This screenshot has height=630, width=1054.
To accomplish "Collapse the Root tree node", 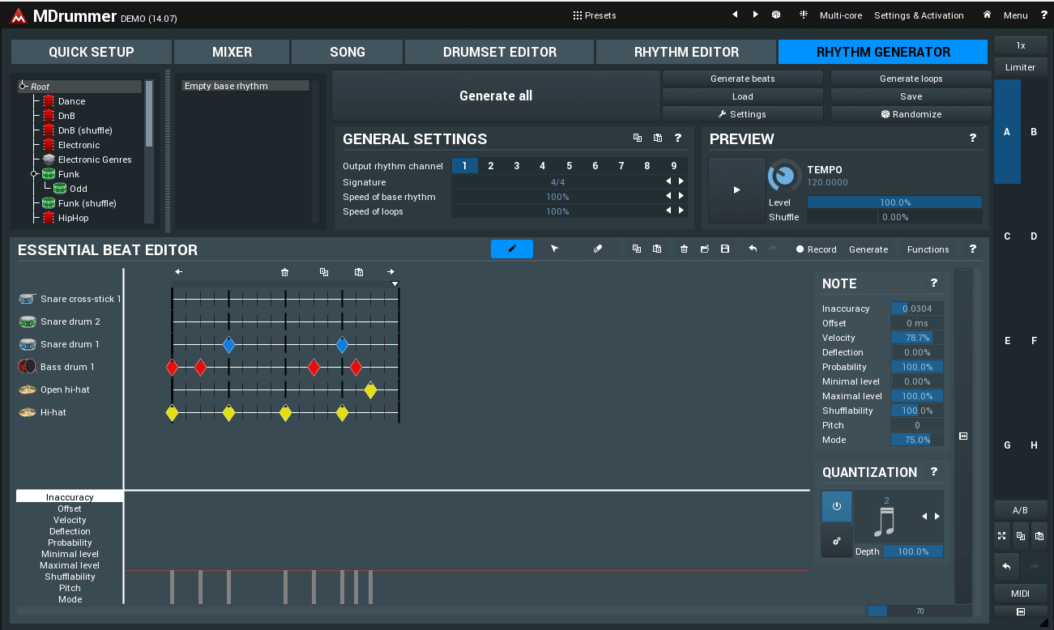I will tap(23, 85).
